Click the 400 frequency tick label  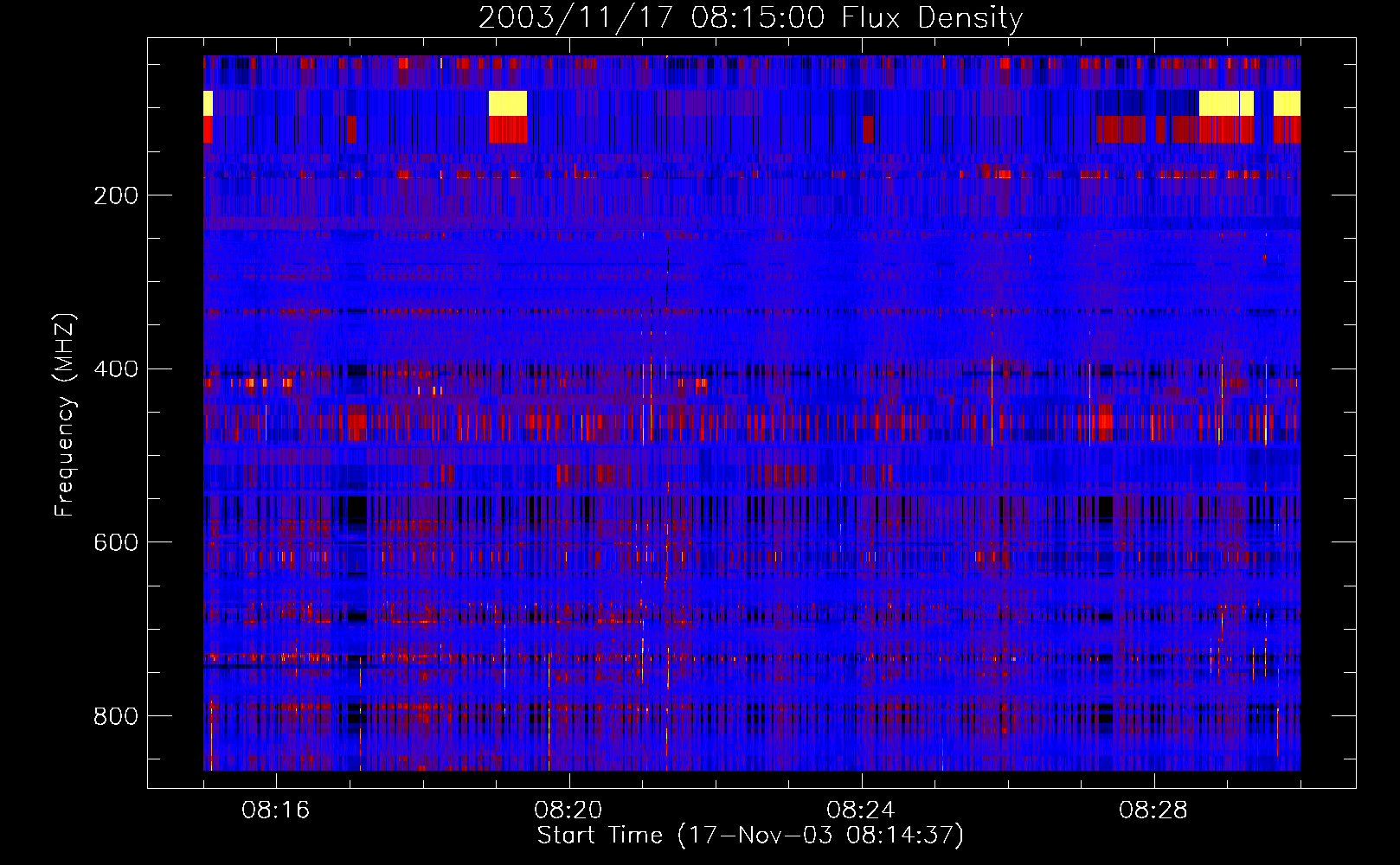pyautogui.click(x=116, y=369)
